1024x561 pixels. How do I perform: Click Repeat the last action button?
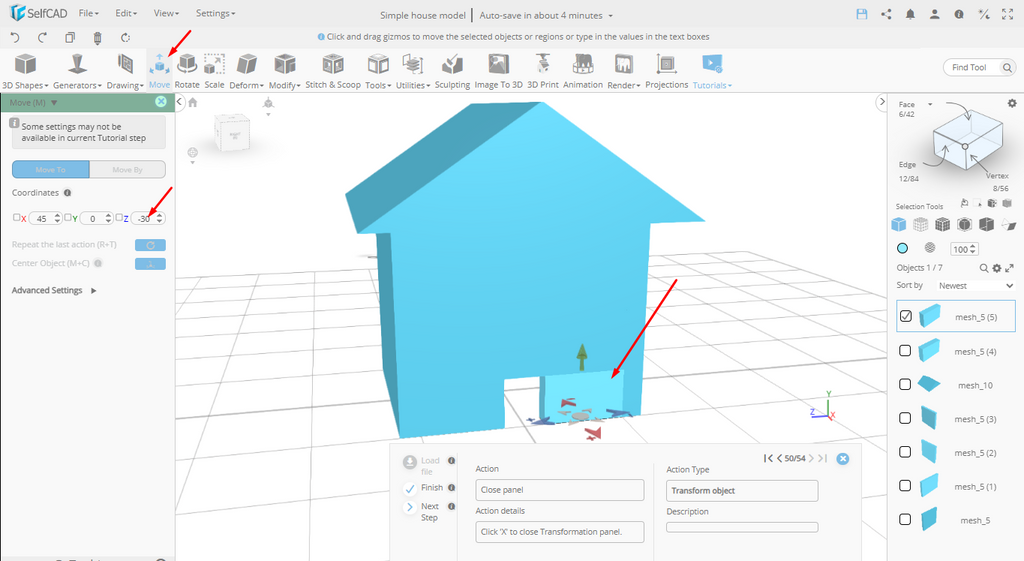click(150, 245)
